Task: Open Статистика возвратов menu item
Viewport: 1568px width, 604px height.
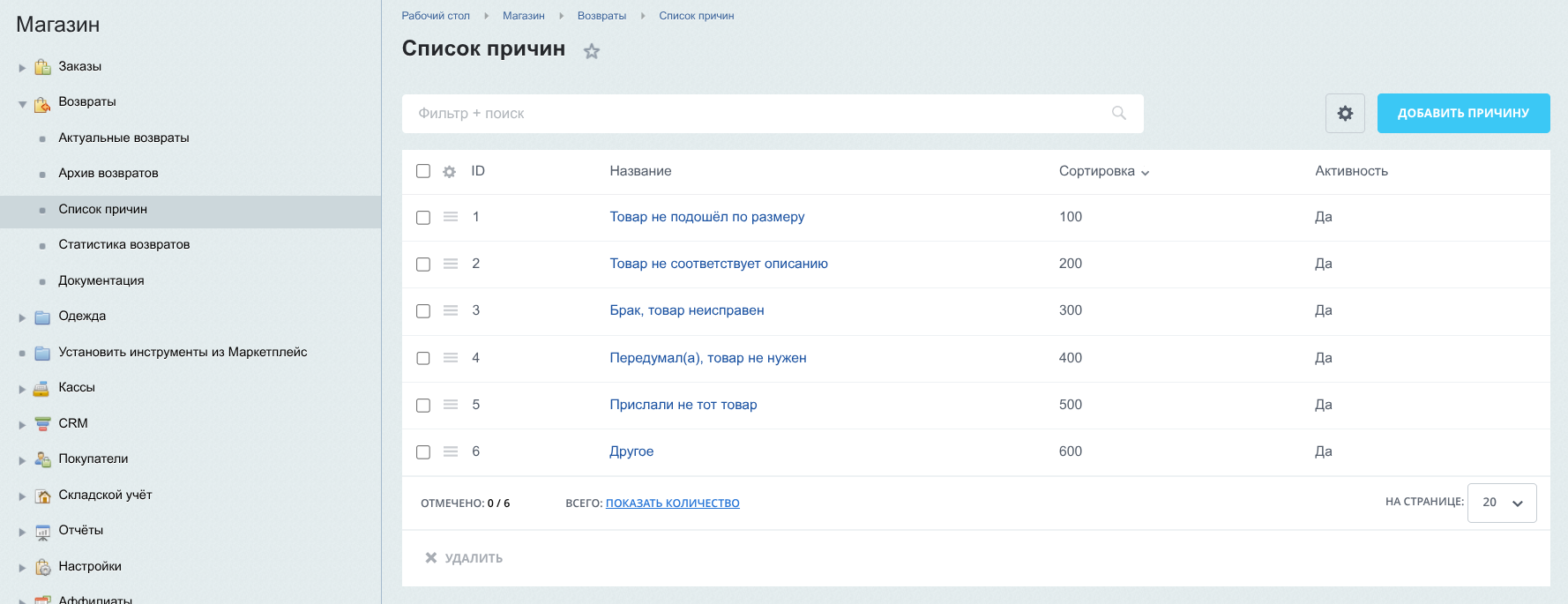Action: coord(123,244)
